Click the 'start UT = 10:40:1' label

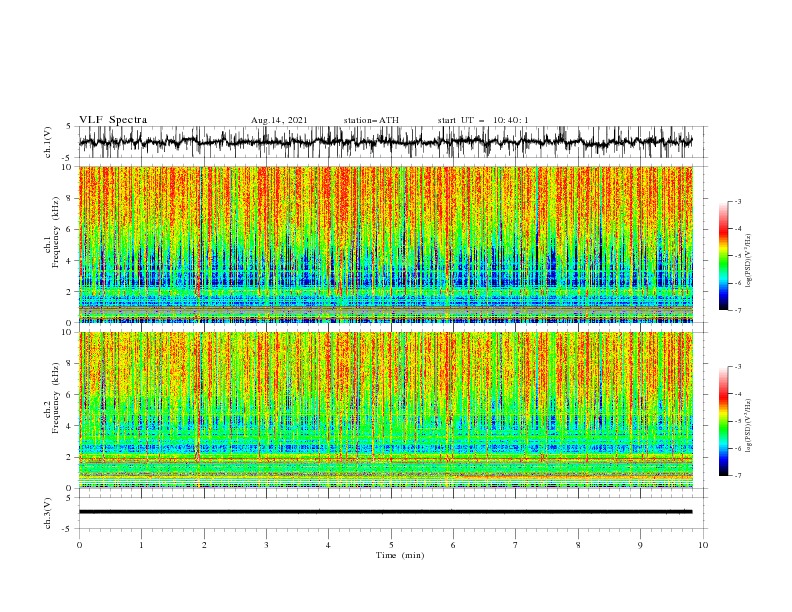483,120
